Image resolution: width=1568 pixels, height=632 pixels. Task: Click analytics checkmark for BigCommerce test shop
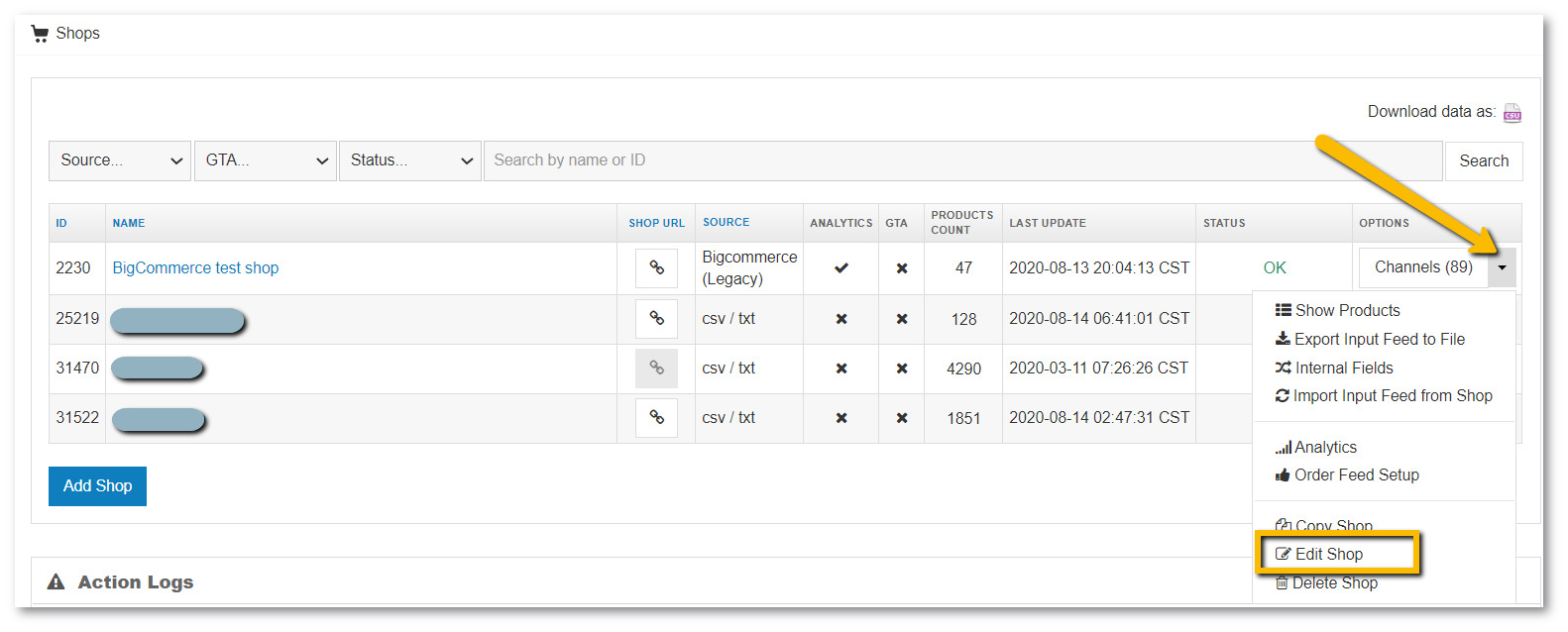840,267
